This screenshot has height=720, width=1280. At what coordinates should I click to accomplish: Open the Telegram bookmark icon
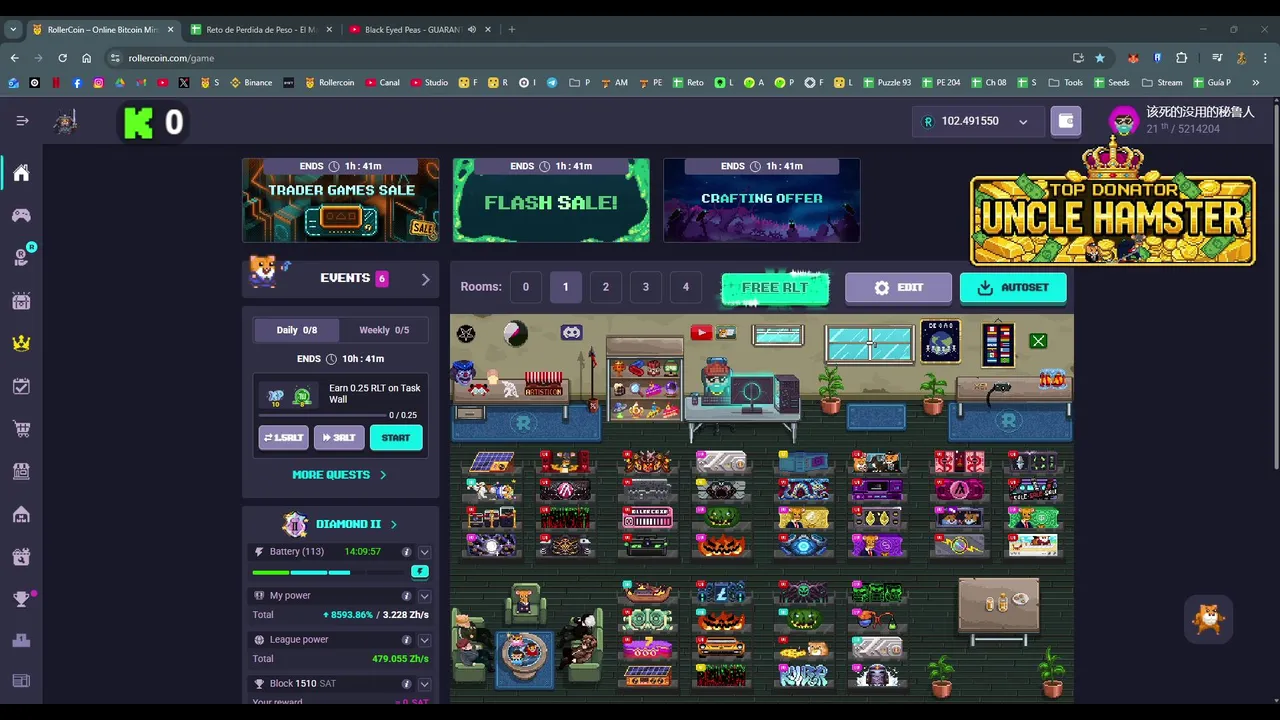coord(551,83)
